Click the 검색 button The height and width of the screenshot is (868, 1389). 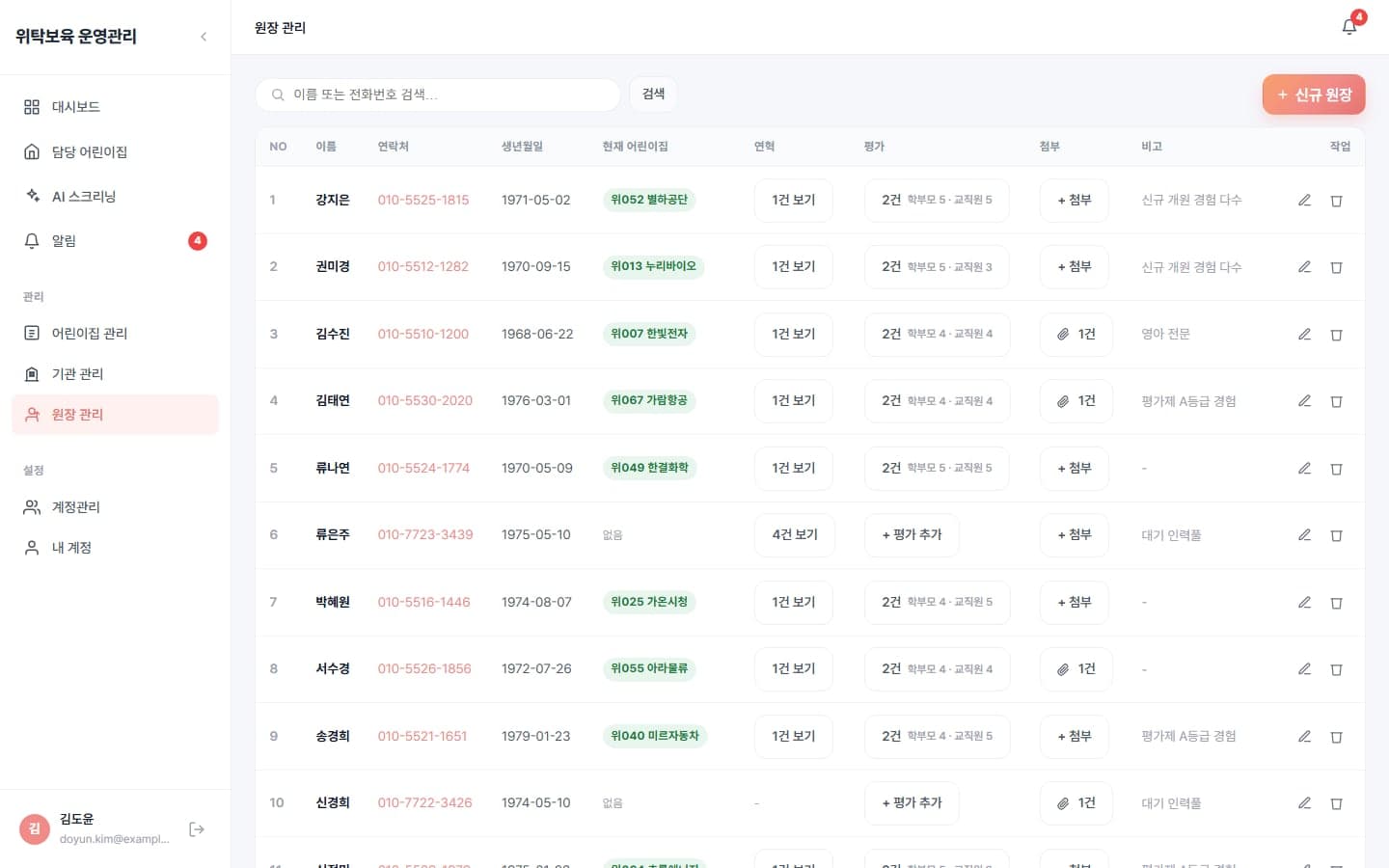pyautogui.click(x=654, y=94)
